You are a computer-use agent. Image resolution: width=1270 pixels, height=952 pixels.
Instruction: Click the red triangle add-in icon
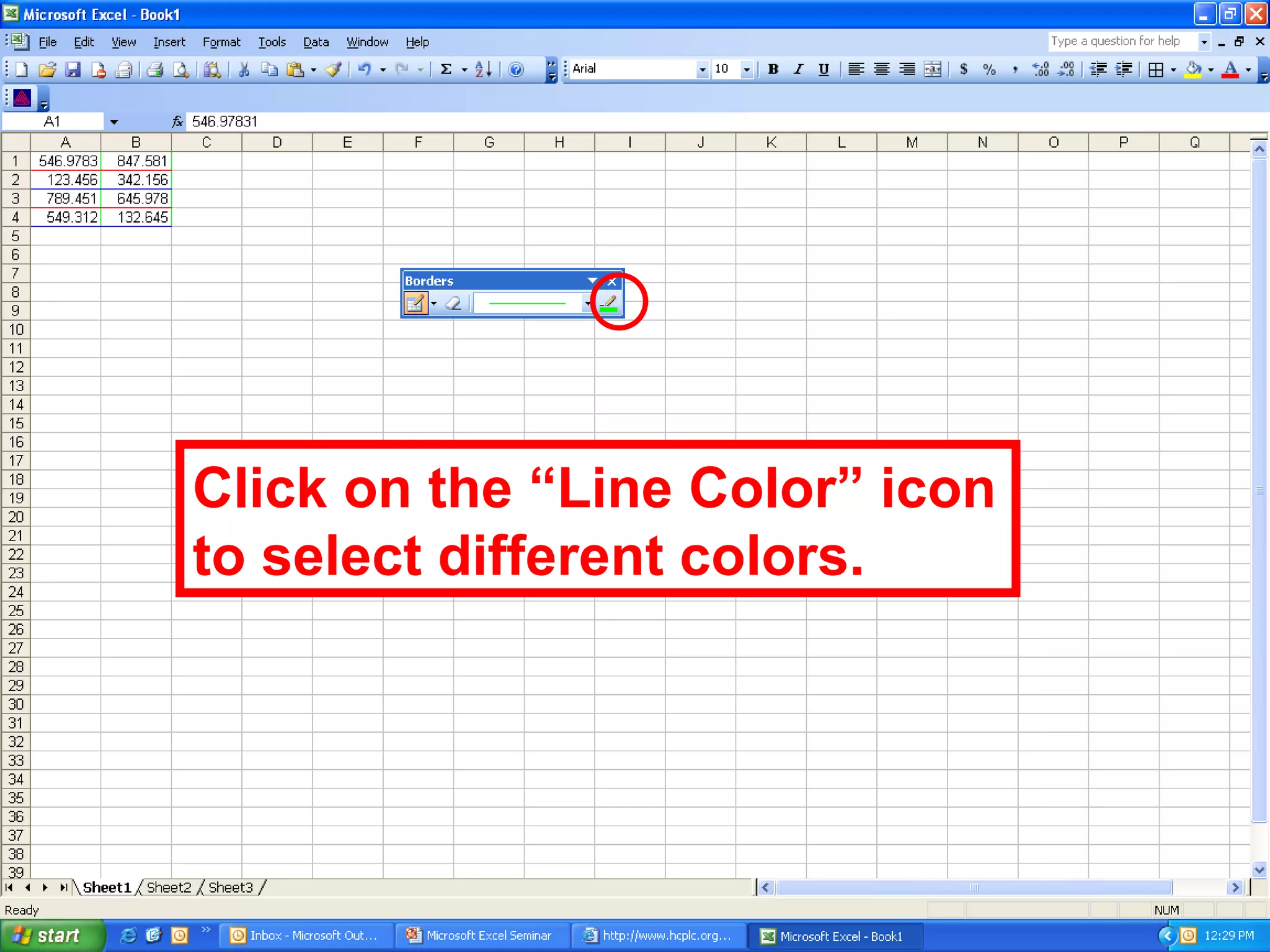pos(22,98)
